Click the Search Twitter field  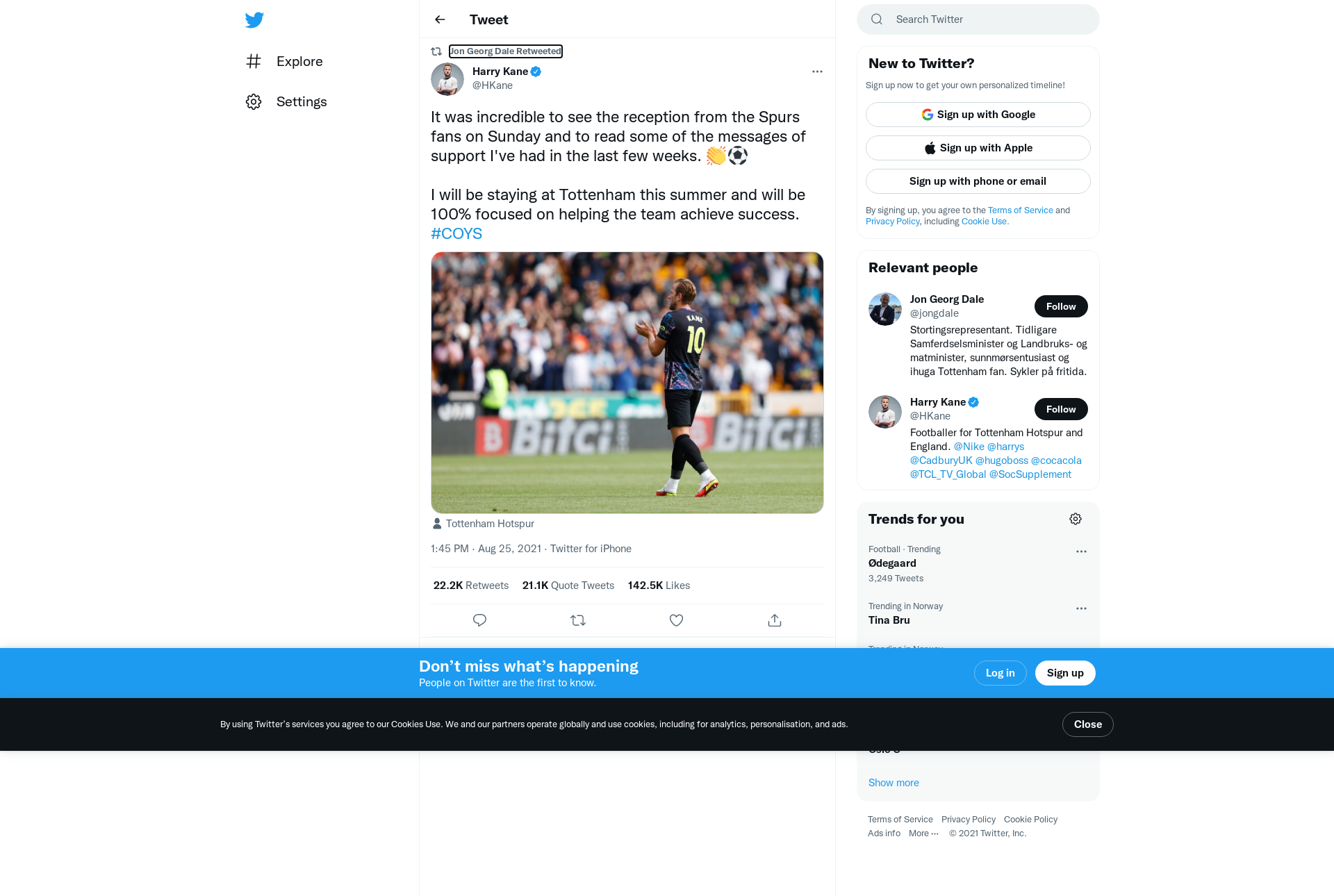(x=978, y=19)
